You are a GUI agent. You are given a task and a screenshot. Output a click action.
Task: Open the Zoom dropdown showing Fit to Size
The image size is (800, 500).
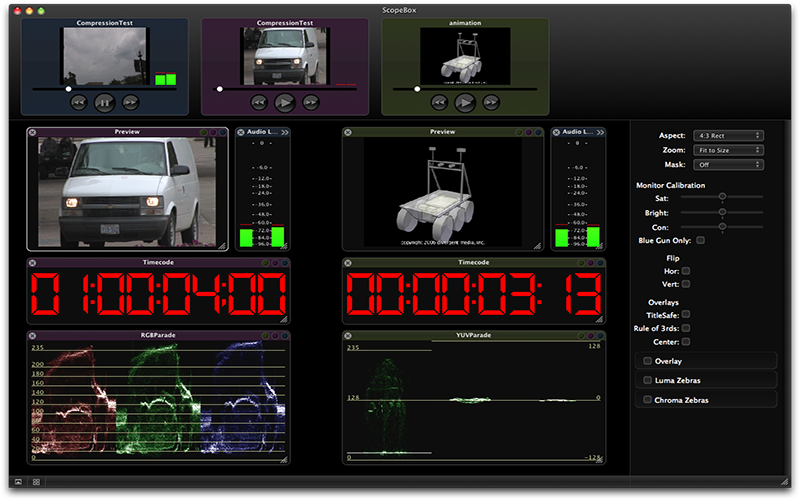728,150
